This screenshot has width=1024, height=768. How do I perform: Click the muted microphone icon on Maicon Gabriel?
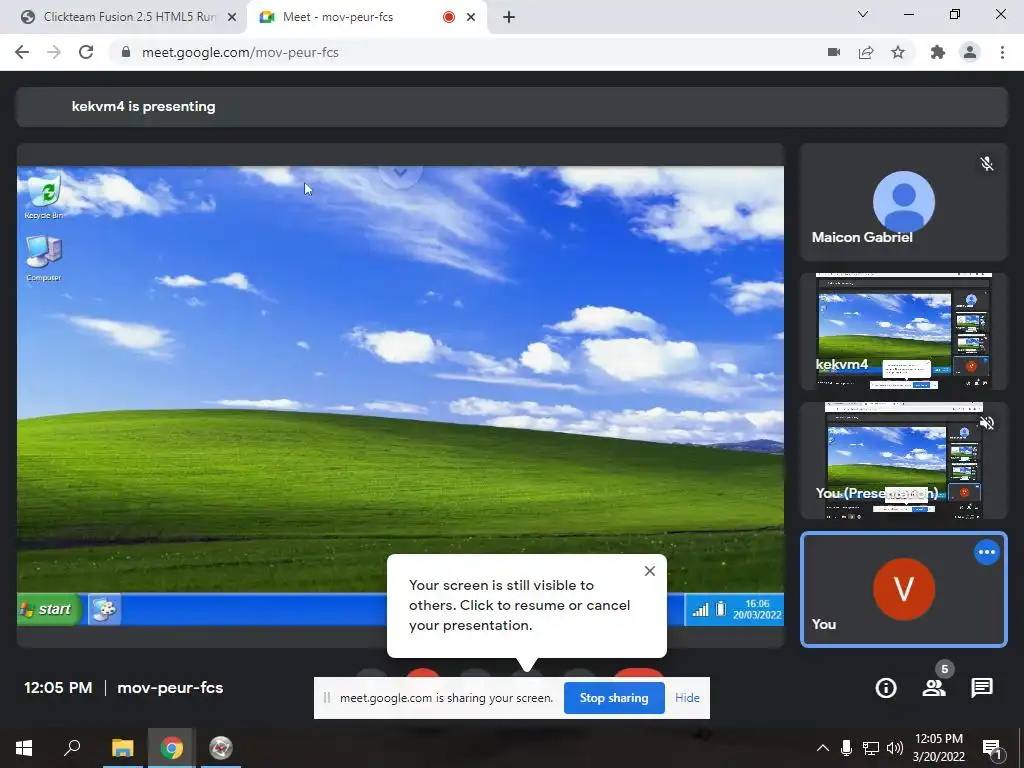click(x=987, y=163)
